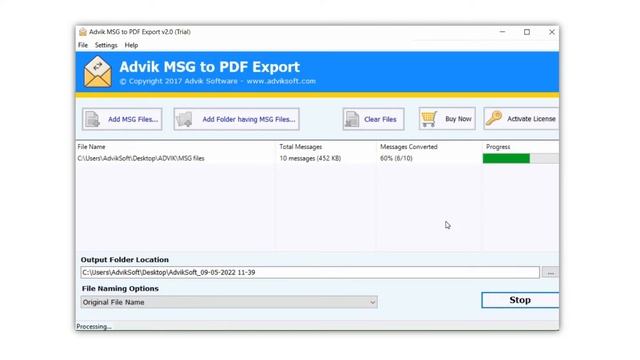Click the key icon for license activation
Screen dimensions: 640x360
coord(494,118)
